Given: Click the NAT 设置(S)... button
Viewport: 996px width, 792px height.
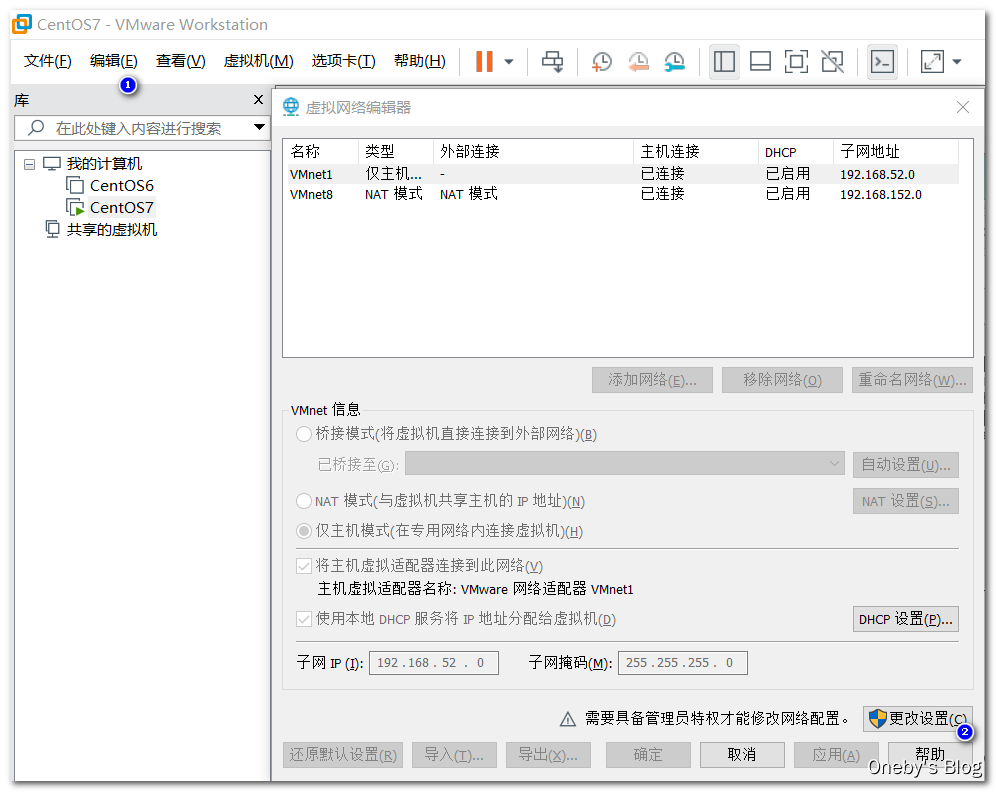Looking at the screenshot, I should (x=905, y=501).
